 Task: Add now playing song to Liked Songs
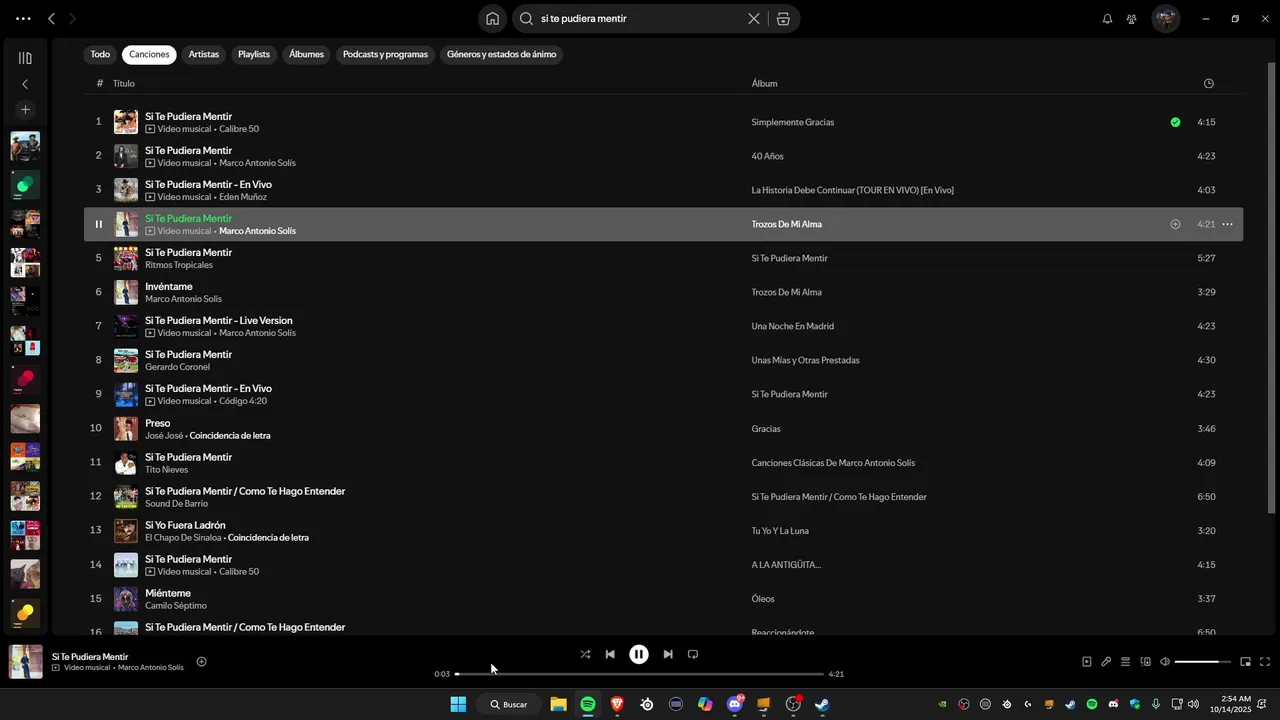[x=201, y=661]
